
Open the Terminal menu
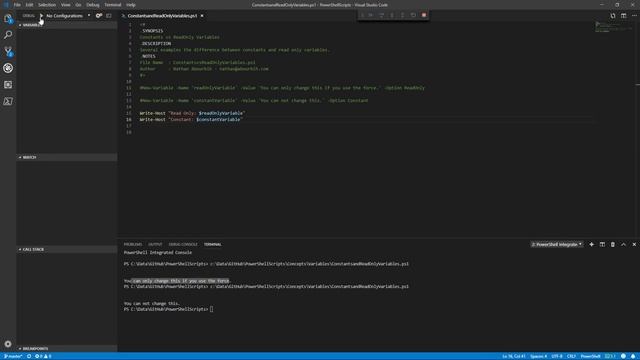(113, 5)
